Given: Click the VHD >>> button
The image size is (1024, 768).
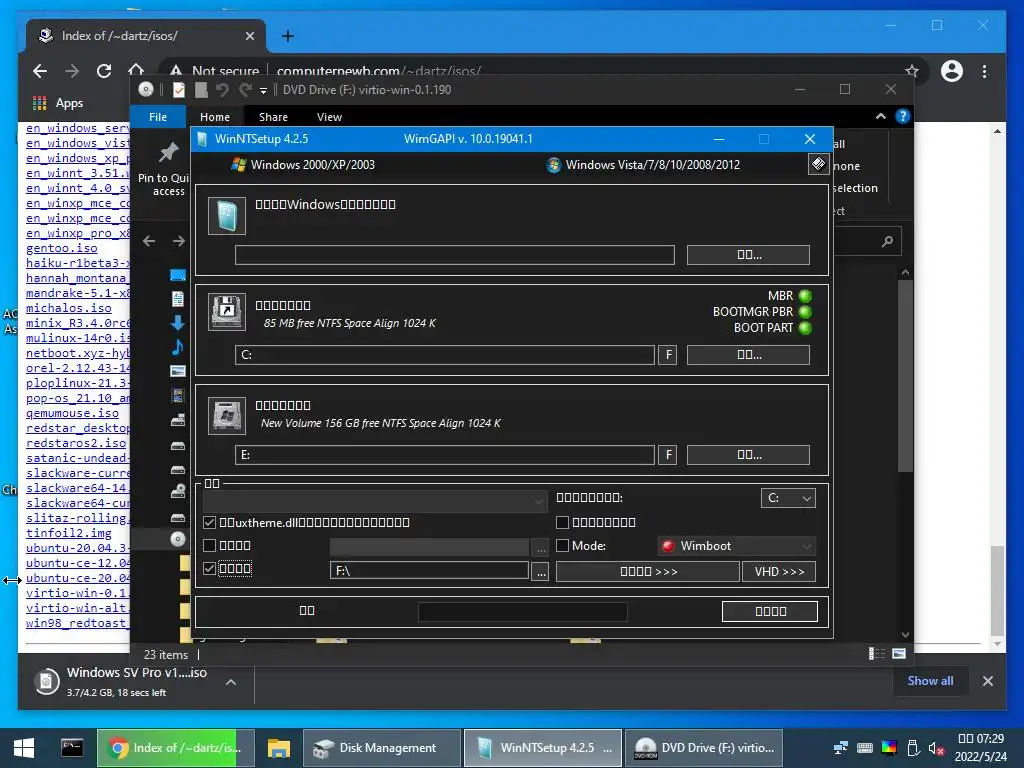Looking at the screenshot, I should point(779,571).
